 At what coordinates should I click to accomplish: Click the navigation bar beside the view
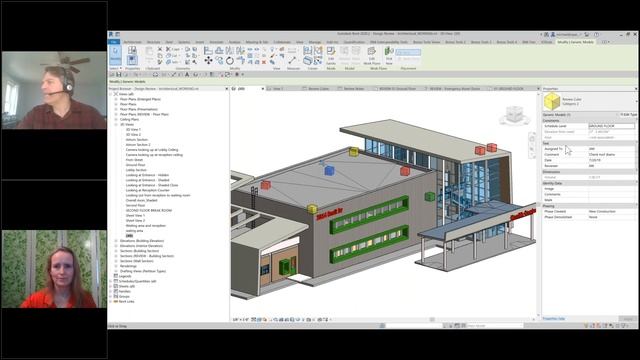point(532,144)
